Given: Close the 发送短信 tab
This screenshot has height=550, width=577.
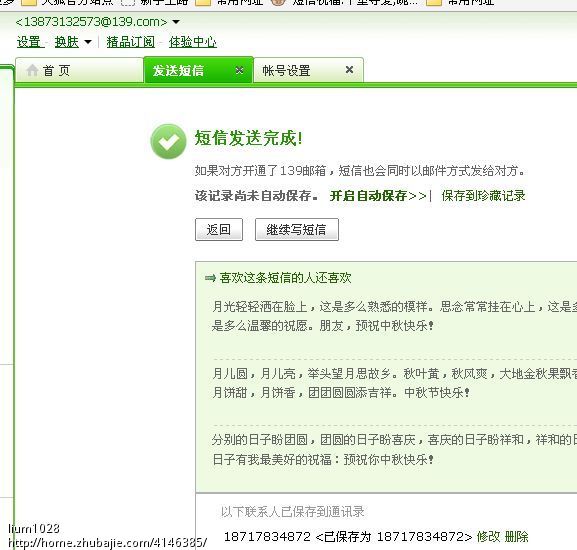Looking at the screenshot, I should click(x=239, y=70).
